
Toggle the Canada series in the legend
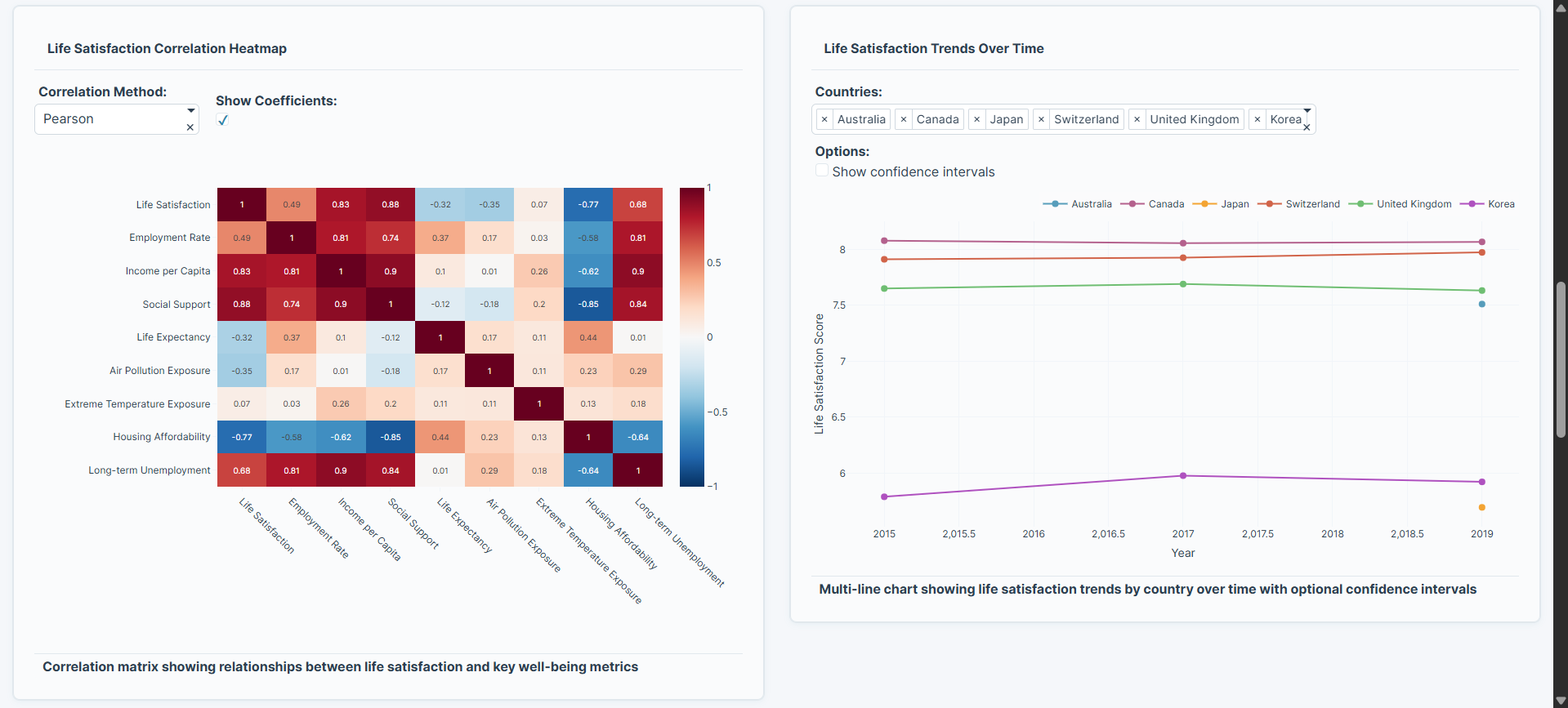(1132, 204)
